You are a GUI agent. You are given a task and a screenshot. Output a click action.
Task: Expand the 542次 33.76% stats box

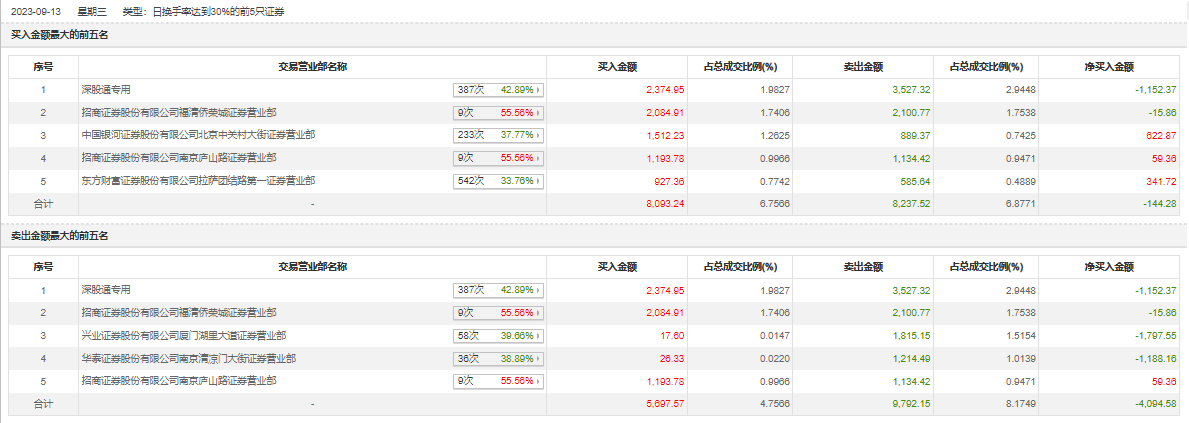pyautogui.click(x=497, y=181)
